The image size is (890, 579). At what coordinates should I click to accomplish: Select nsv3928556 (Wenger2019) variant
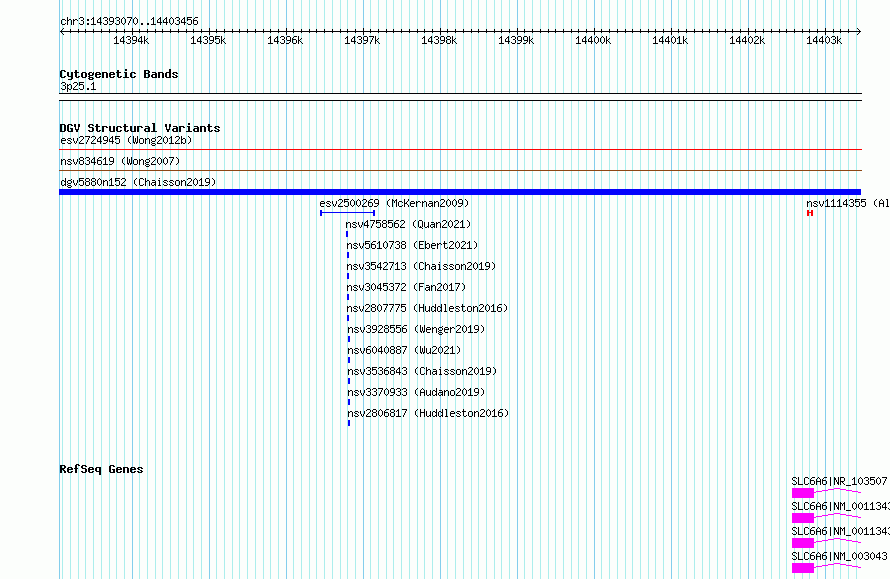click(416, 329)
